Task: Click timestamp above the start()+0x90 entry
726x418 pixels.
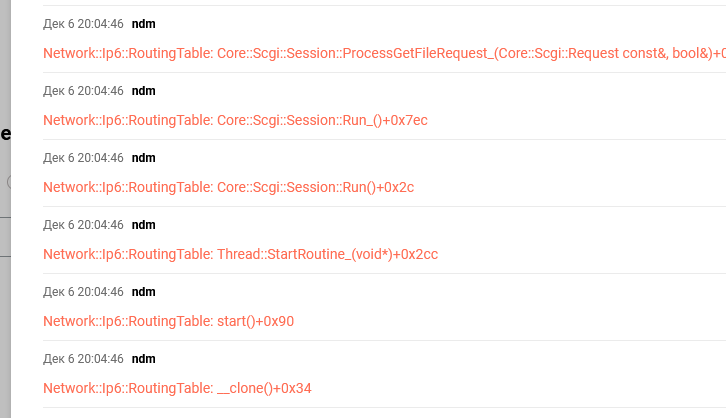Action: click(83, 291)
